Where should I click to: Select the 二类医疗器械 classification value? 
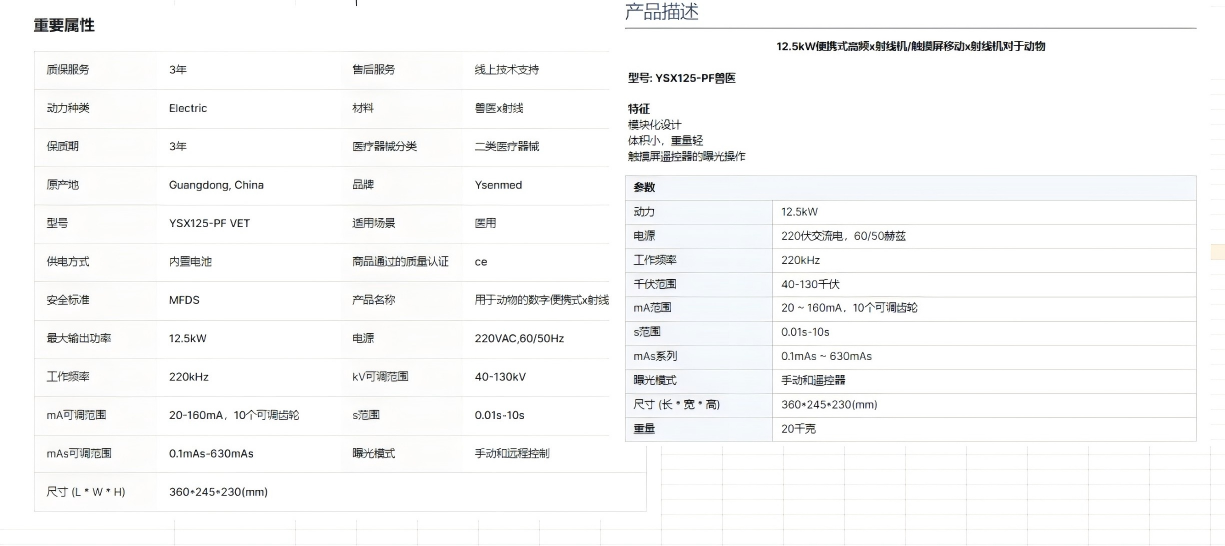tap(506, 146)
